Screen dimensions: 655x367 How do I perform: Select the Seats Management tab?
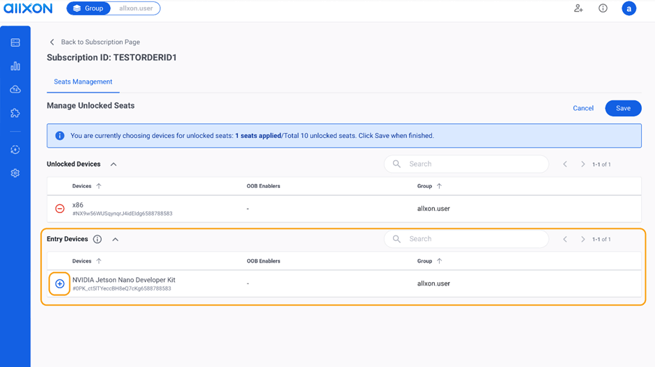[83, 82]
